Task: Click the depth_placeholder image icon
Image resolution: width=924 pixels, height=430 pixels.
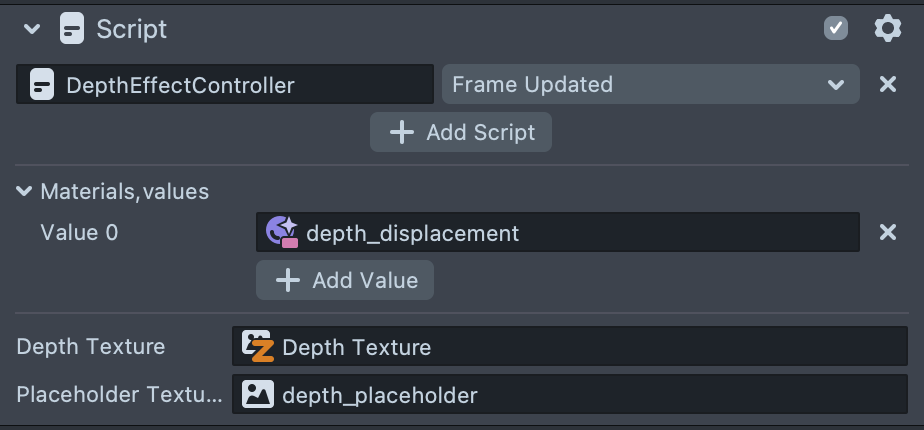Action: (258, 395)
